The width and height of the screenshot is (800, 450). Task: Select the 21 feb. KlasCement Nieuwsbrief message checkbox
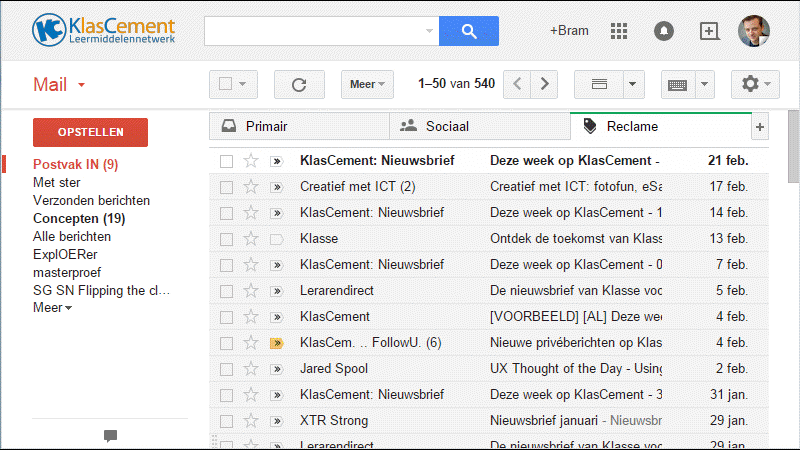tap(226, 161)
